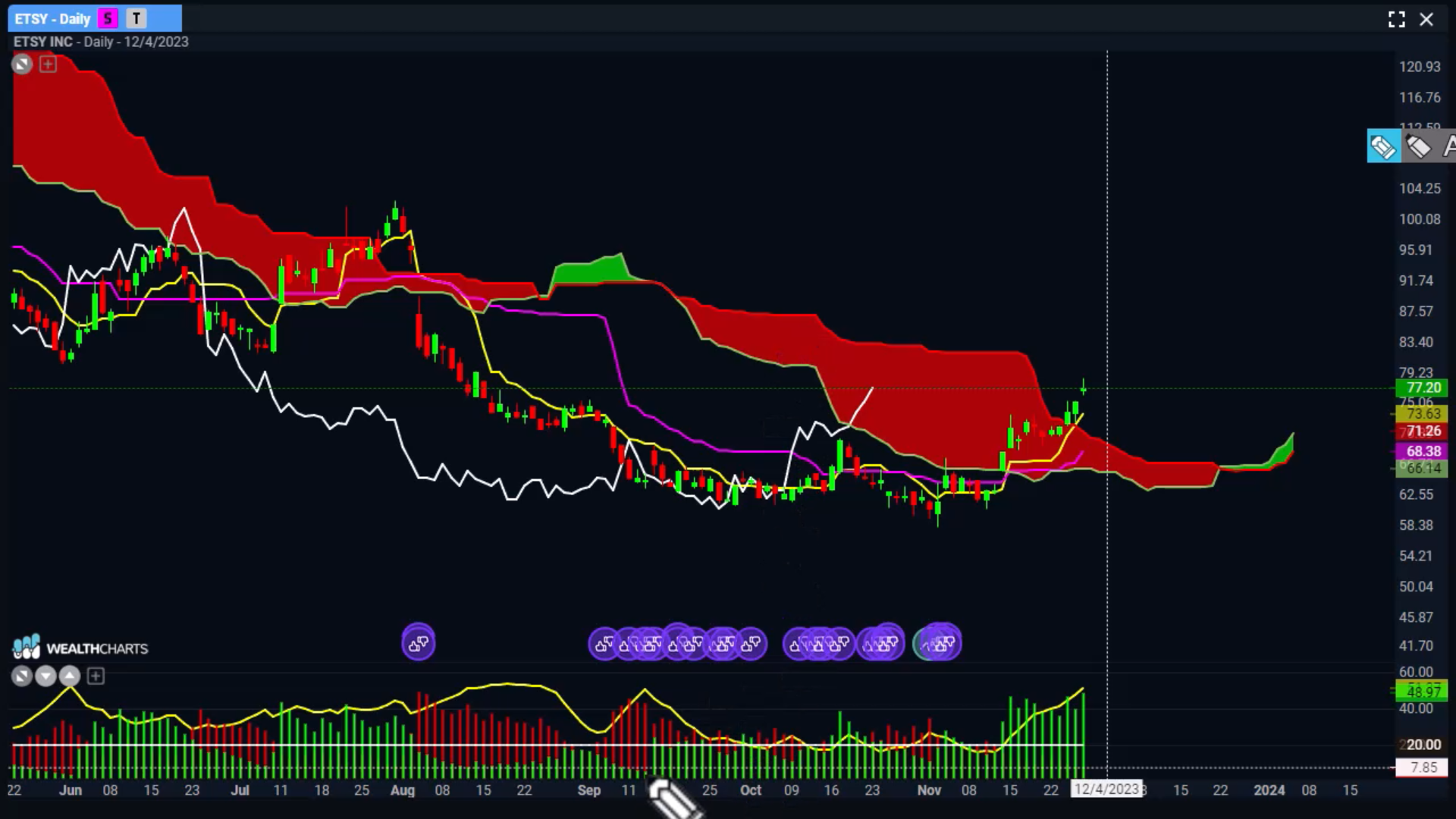Click the round resize icon in the indicator pane
The image size is (1456, 819).
coord(22,676)
